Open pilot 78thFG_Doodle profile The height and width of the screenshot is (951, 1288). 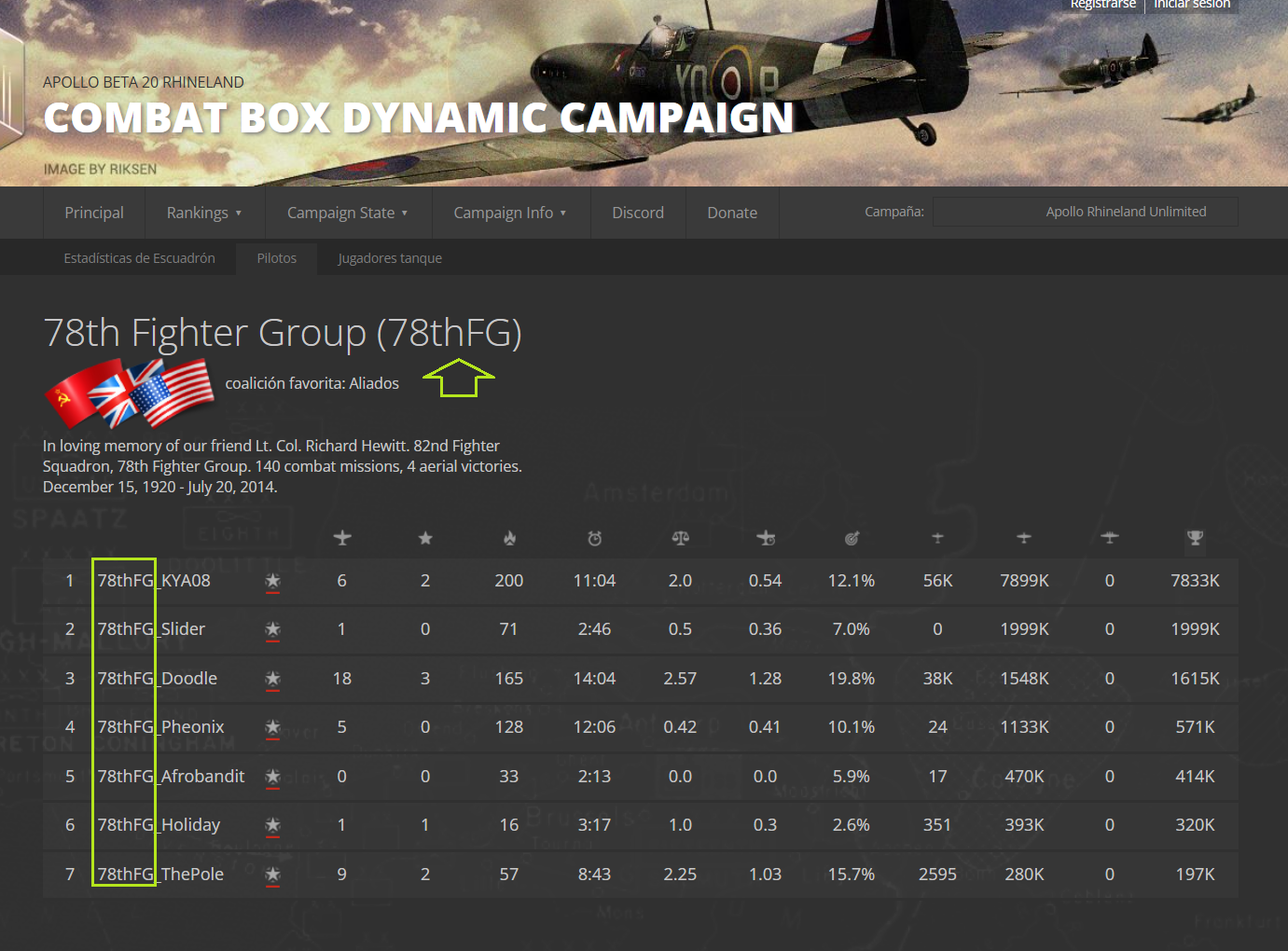(x=158, y=678)
